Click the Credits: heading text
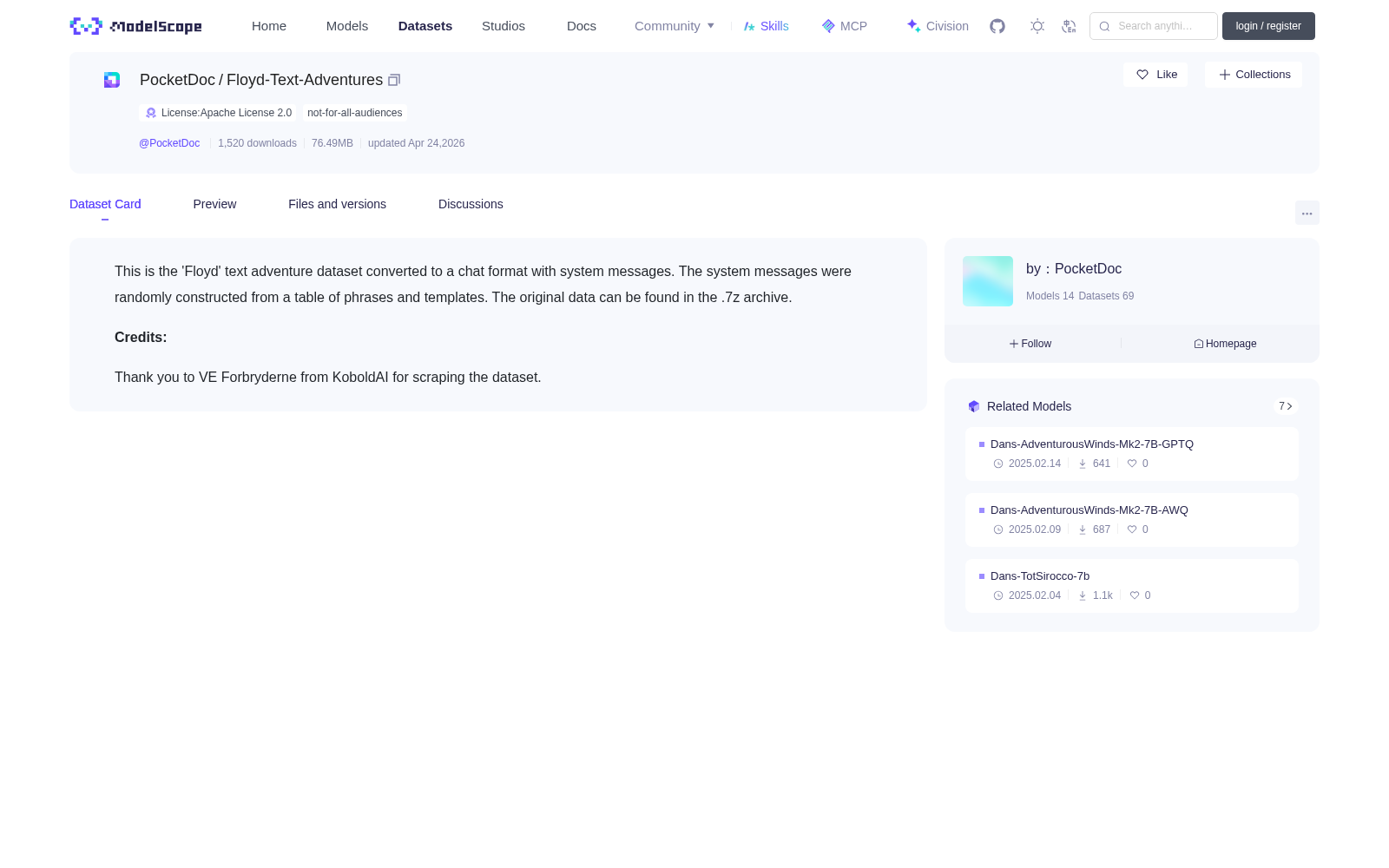 tap(141, 337)
